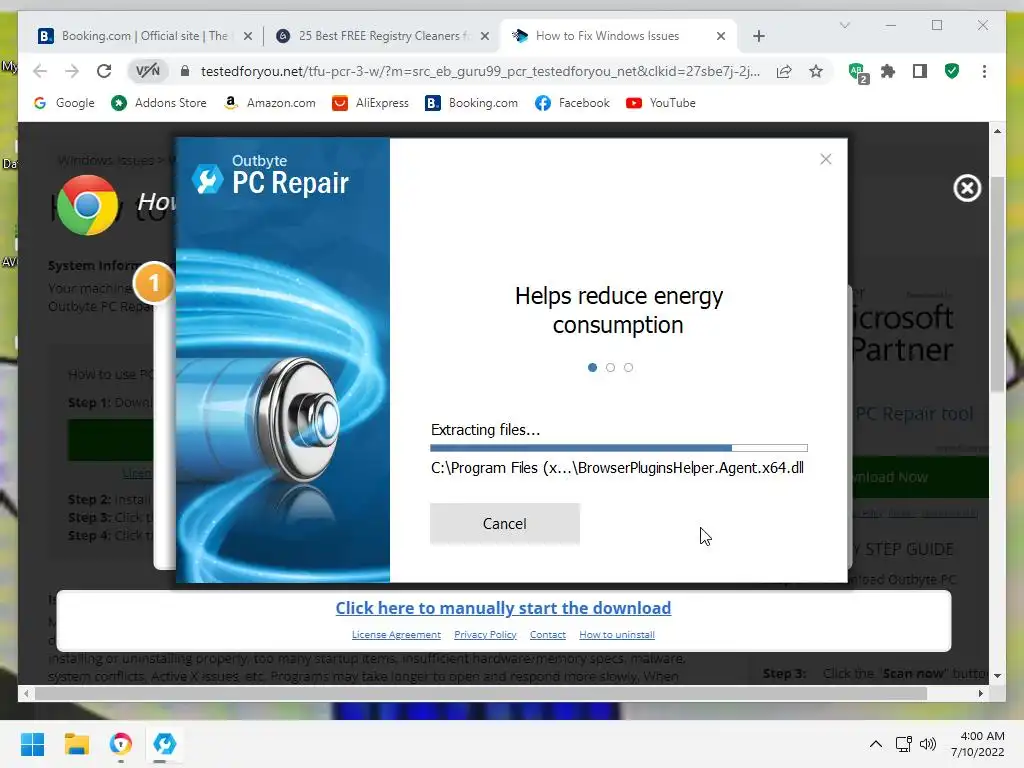
Task: Open the Amazon.com bookmark
Action: point(269,103)
